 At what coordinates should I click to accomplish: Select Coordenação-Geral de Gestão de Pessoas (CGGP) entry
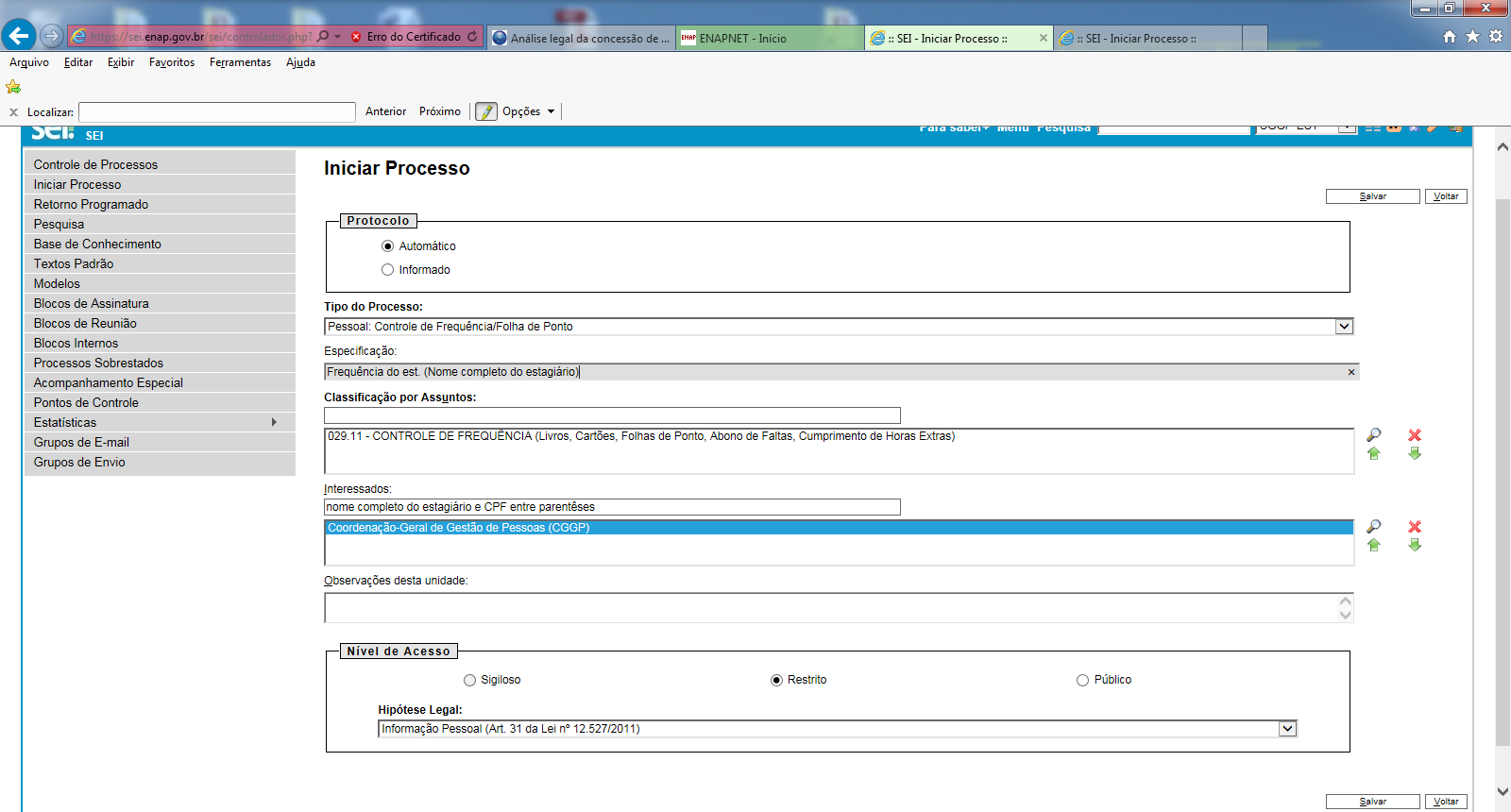click(x=839, y=528)
